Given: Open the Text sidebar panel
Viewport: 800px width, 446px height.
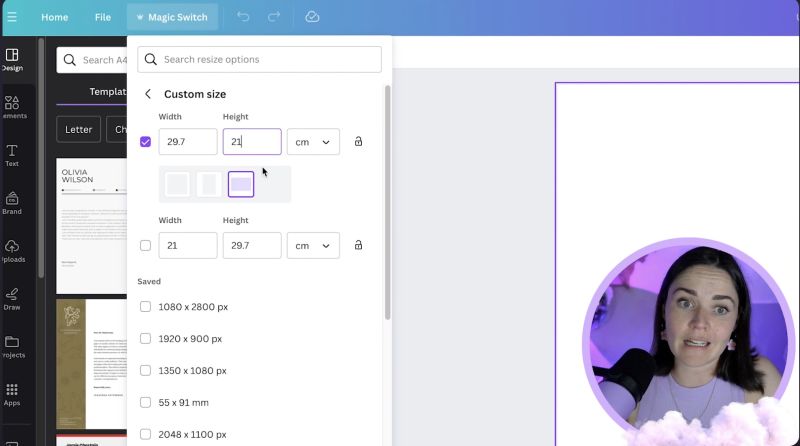Looking at the screenshot, I should pos(12,155).
